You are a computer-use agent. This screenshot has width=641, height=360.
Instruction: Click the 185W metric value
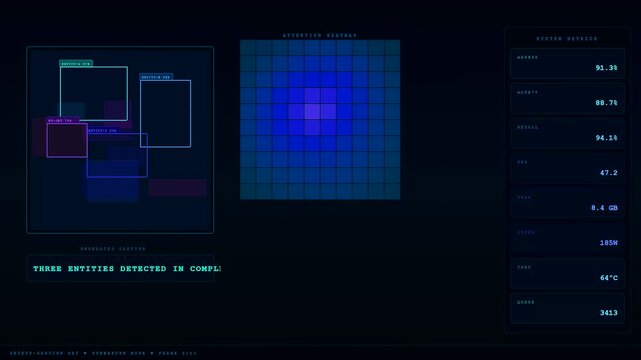(609, 243)
